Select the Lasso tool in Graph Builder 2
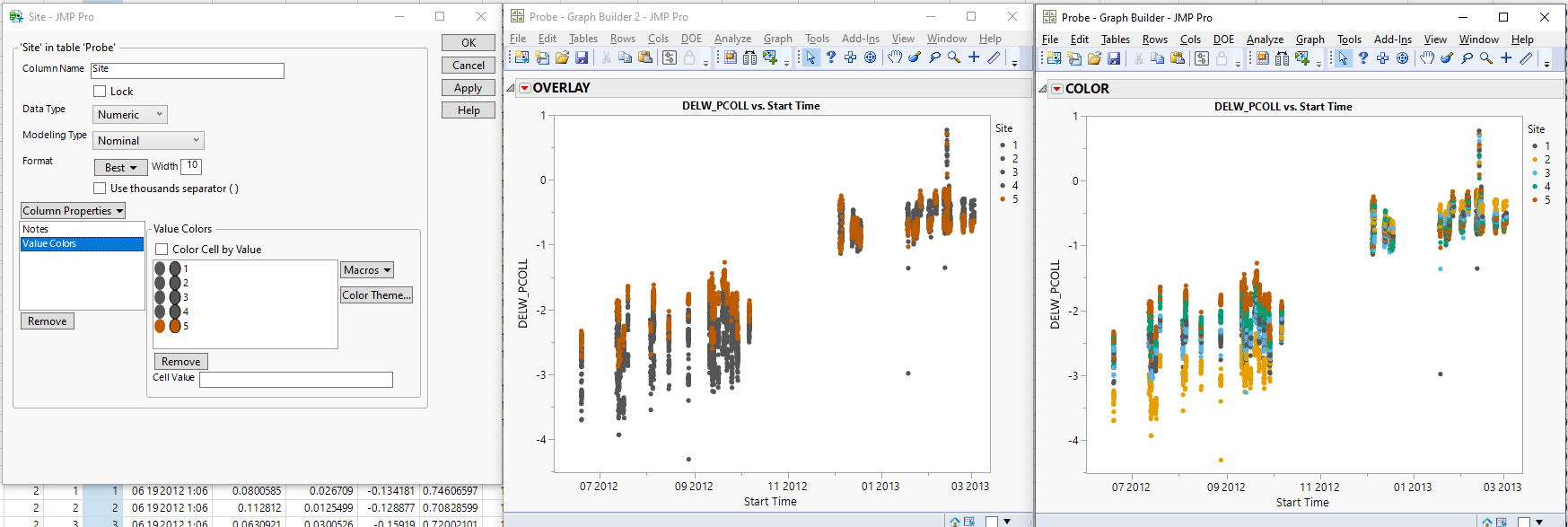Screen dimensions: 1568x527 [x=934, y=57]
